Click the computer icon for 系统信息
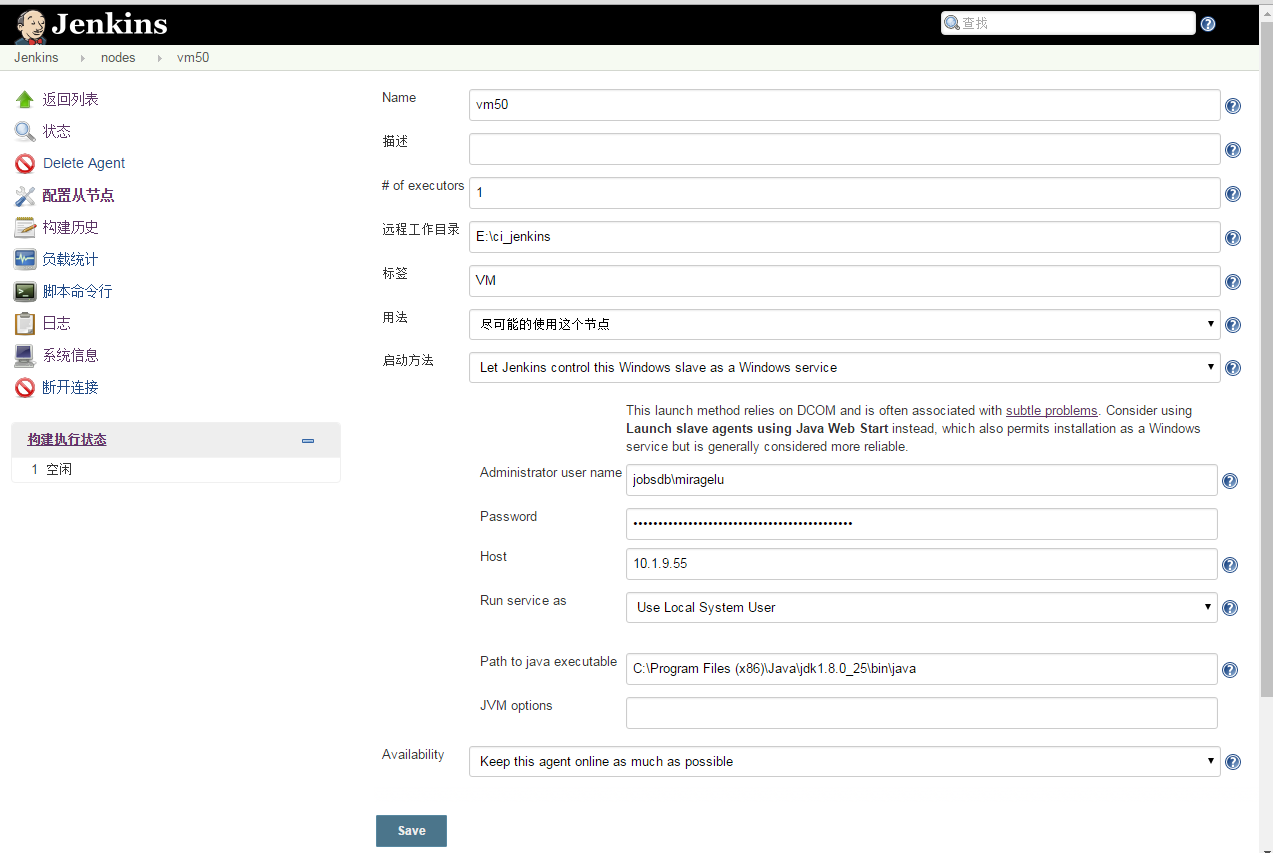1273x853 pixels. pyautogui.click(x=25, y=356)
